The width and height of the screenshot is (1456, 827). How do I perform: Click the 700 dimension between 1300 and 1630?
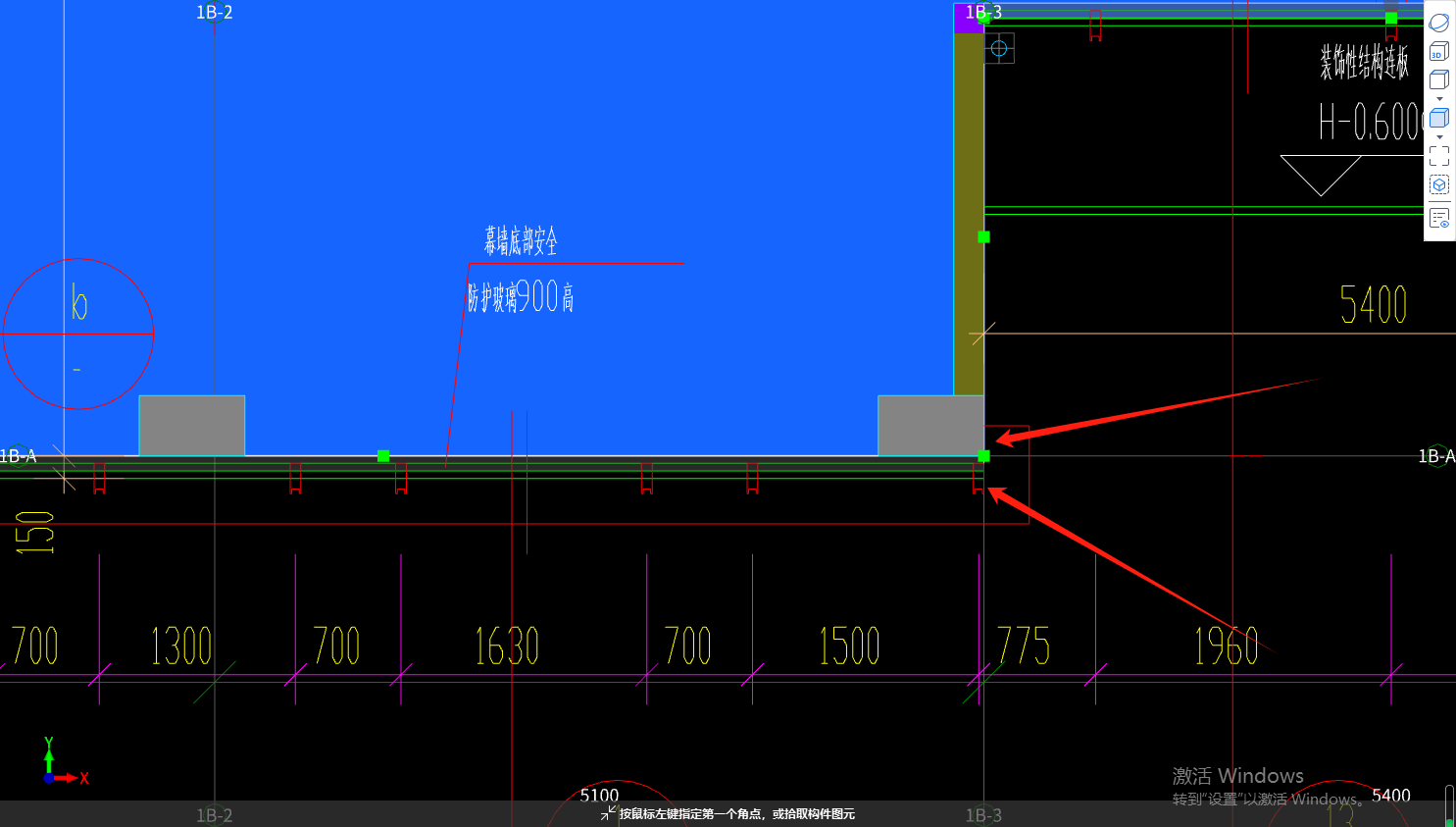point(336,646)
